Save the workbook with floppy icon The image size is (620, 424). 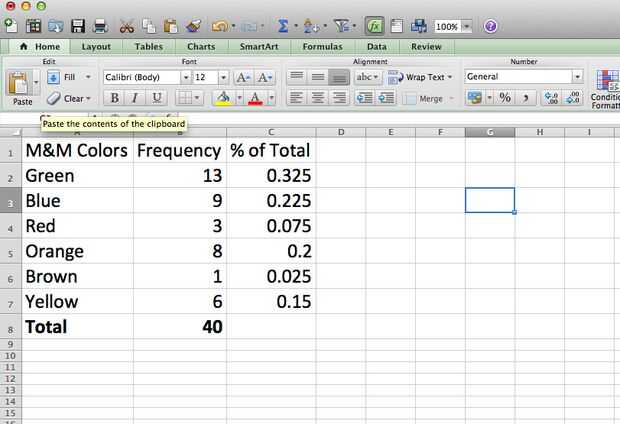tap(78, 26)
